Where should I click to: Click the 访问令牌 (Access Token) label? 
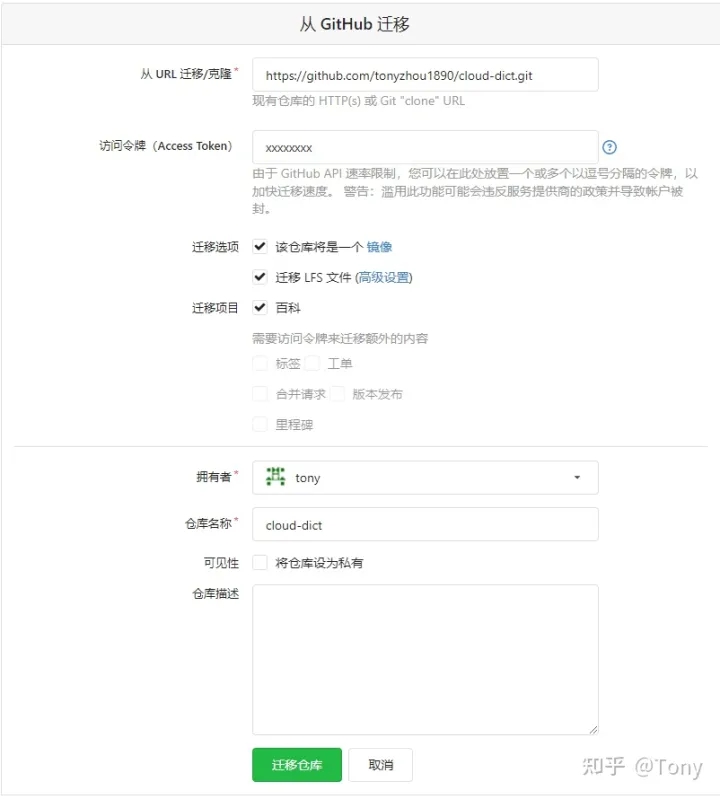click(x=166, y=146)
